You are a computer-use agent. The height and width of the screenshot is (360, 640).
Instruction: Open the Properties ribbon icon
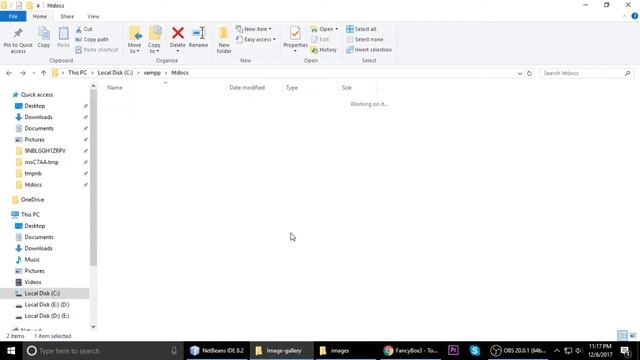click(295, 33)
